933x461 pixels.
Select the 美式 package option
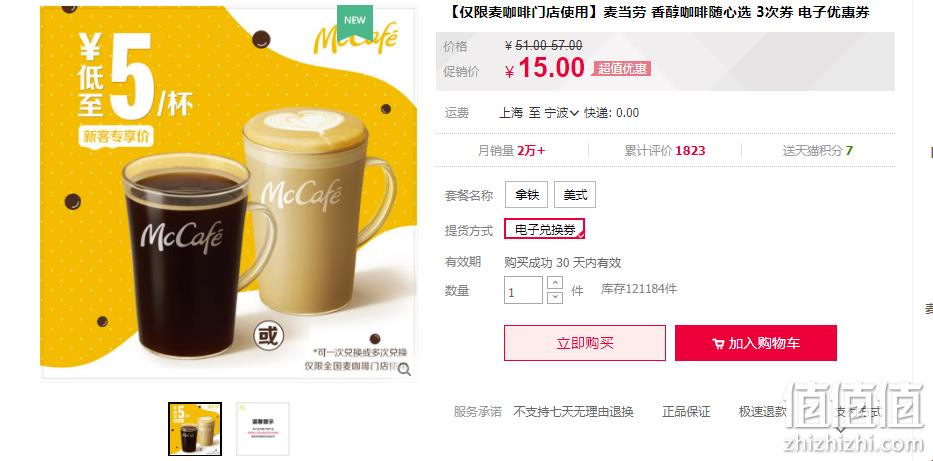(575, 195)
